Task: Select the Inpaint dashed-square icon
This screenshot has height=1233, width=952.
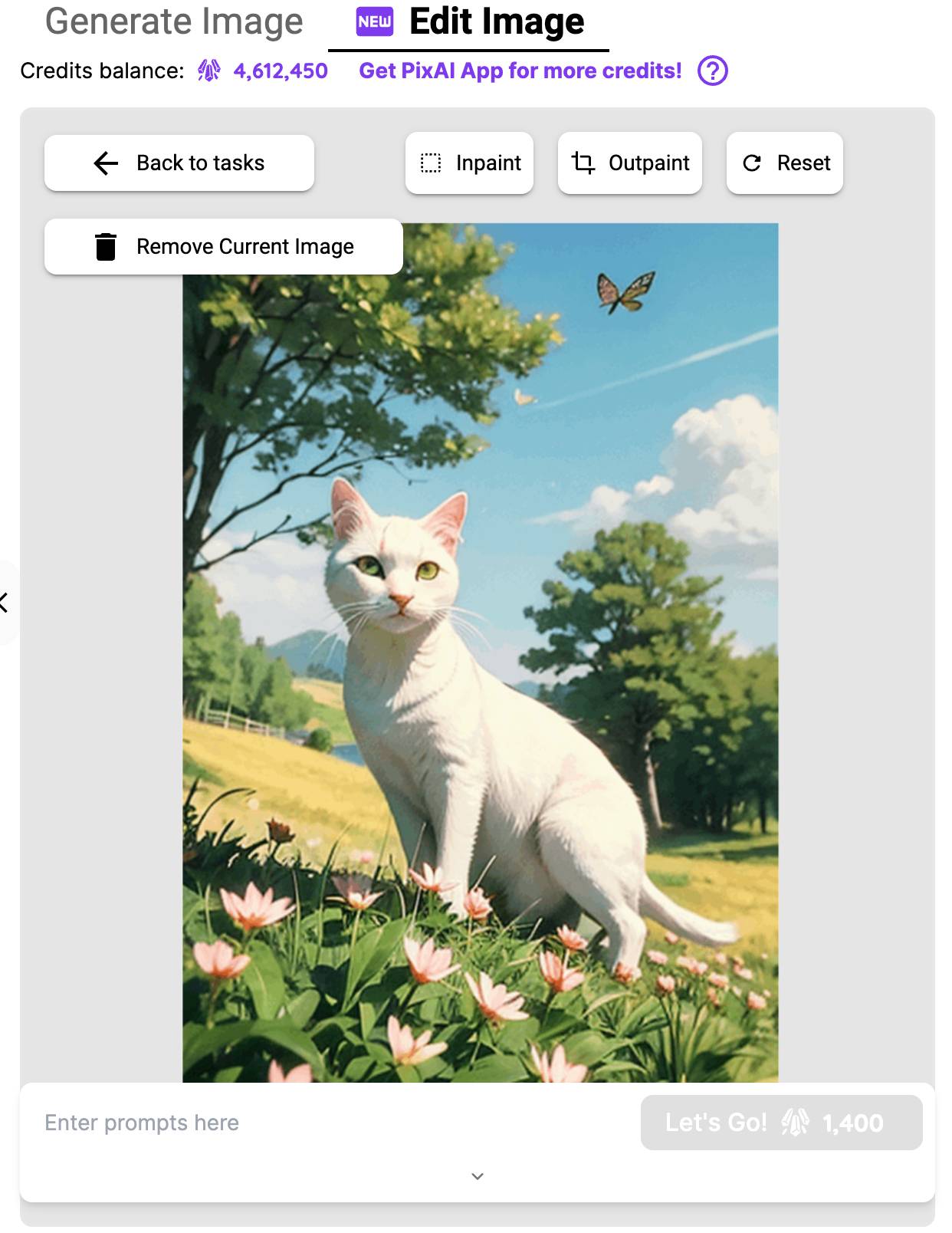Action: coord(431,163)
